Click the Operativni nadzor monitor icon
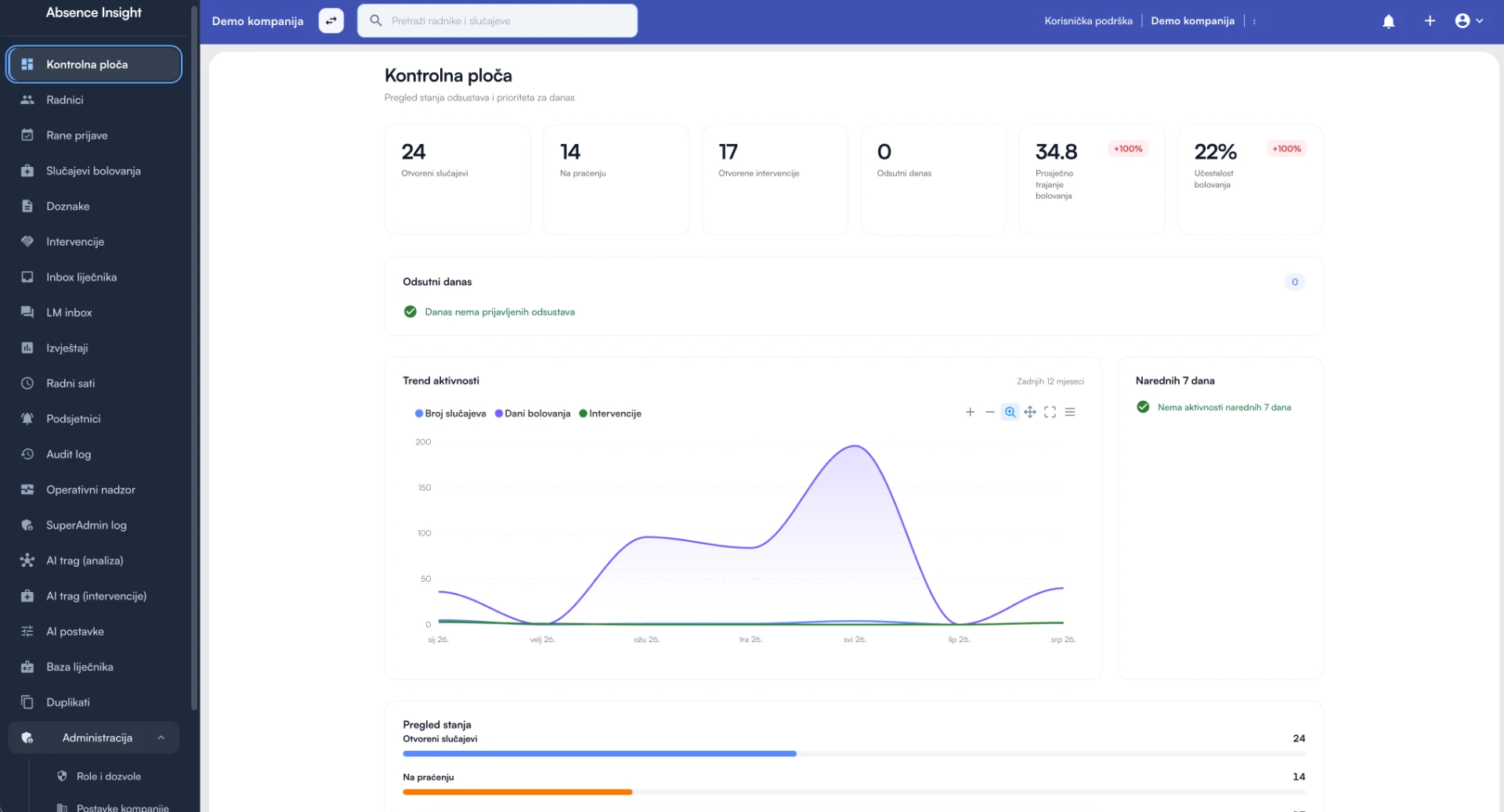Image resolution: width=1504 pixels, height=812 pixels. (x=27, y=489)
